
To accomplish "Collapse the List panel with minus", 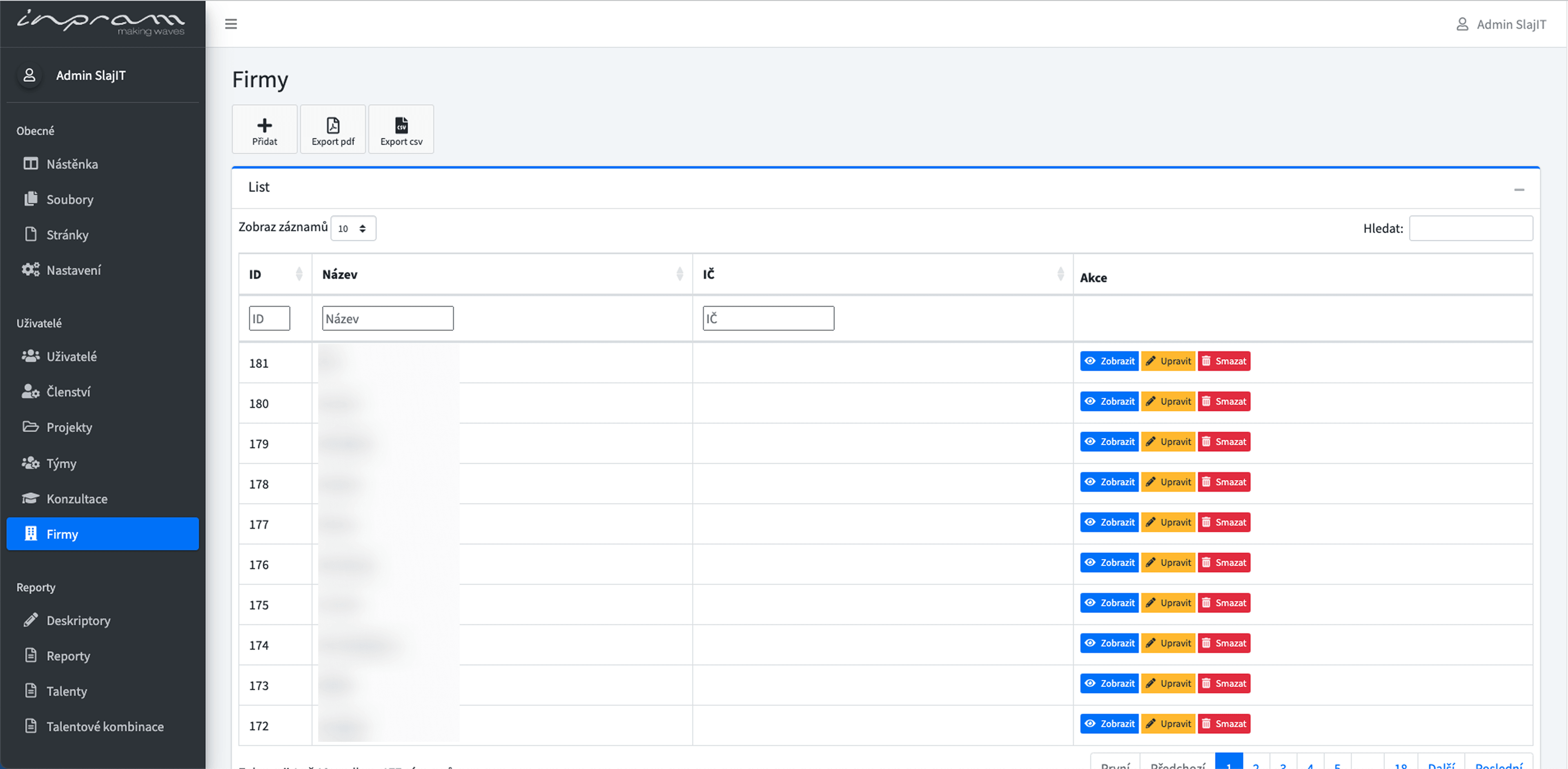I will (1519, 189).
